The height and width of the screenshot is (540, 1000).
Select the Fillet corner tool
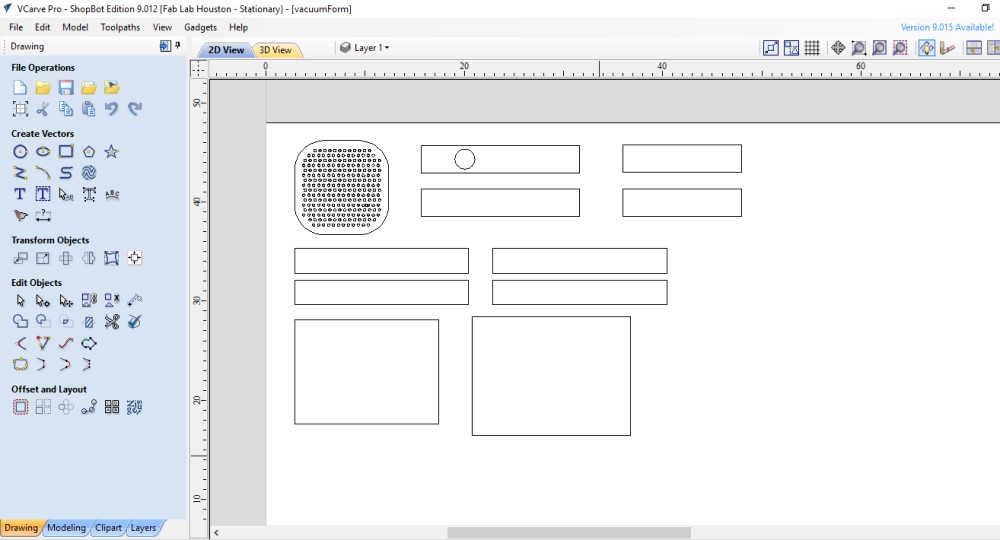(x=20, y=344)
